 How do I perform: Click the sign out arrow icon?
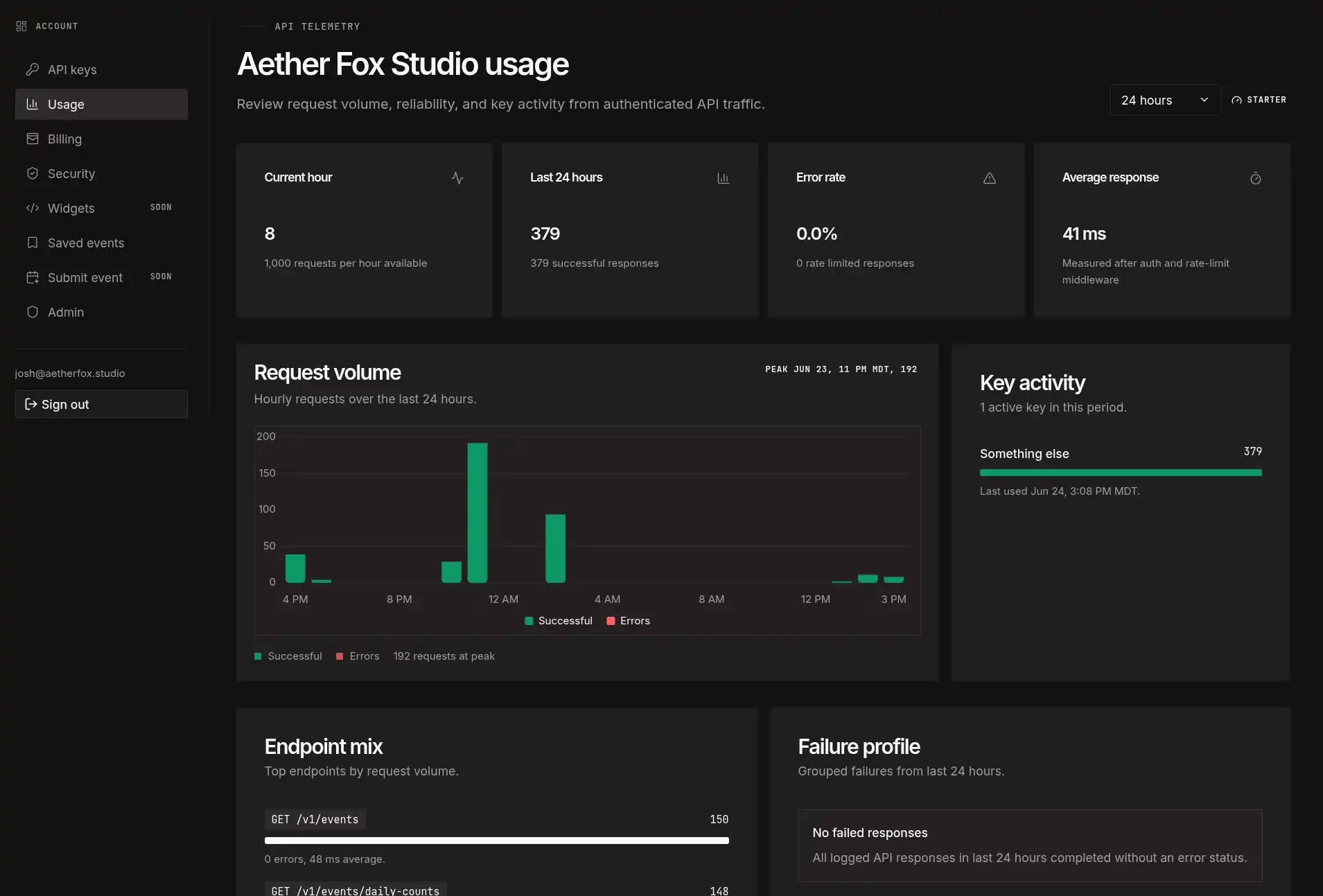point(30,404)
